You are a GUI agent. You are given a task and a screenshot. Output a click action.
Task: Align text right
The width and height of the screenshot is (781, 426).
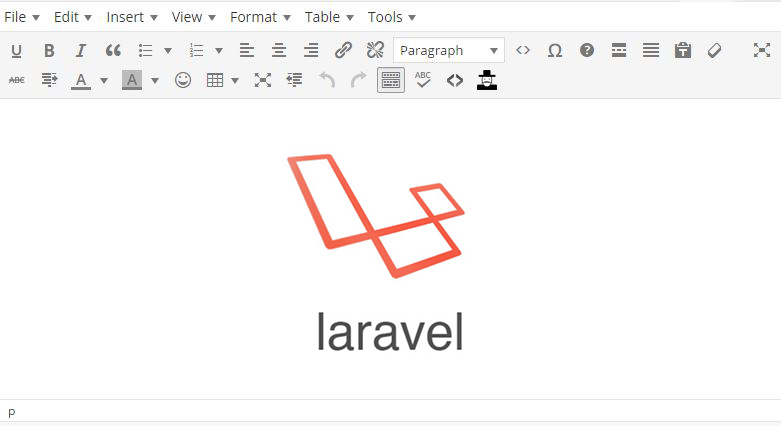(x=311, y=50)
